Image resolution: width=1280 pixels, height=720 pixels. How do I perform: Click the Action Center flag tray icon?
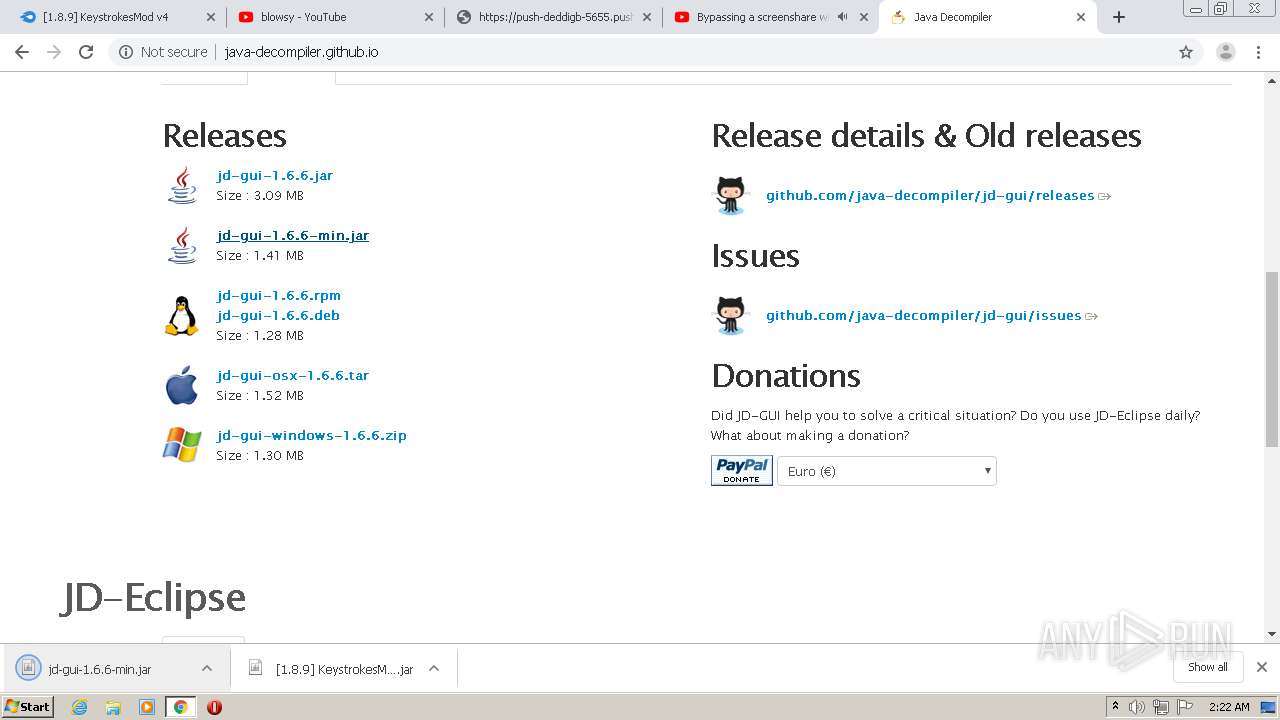coord(1185,707)
